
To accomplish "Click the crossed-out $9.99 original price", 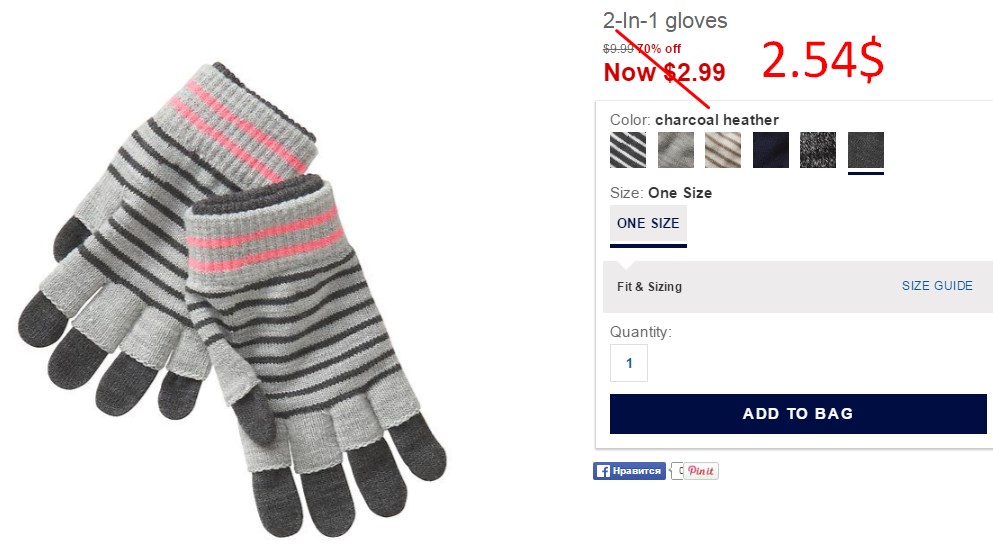I will click(618, 49).
